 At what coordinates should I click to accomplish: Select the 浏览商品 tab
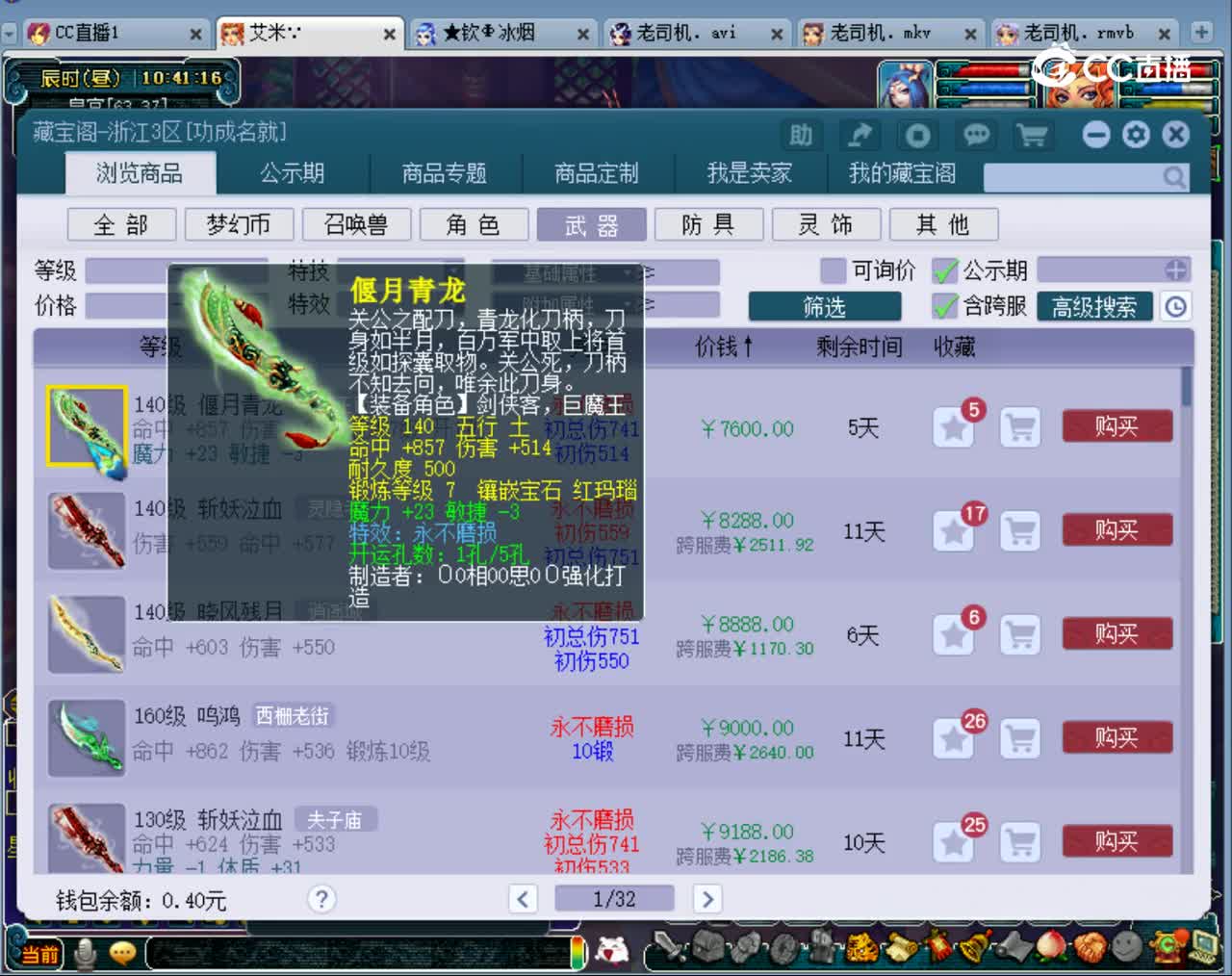pos(140,173)
